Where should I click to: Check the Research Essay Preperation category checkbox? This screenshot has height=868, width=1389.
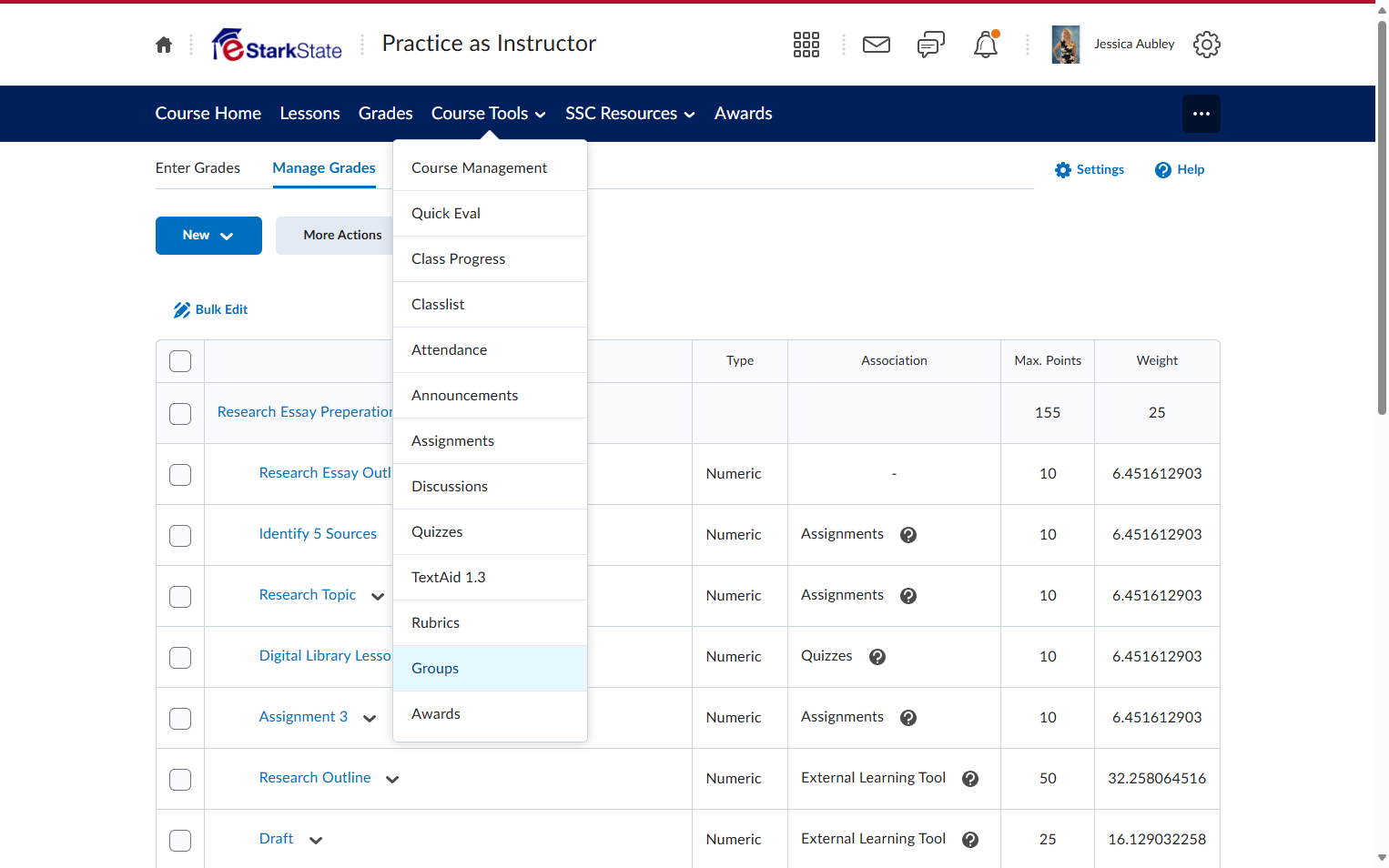pyautogui.click(x=180, y=414)
